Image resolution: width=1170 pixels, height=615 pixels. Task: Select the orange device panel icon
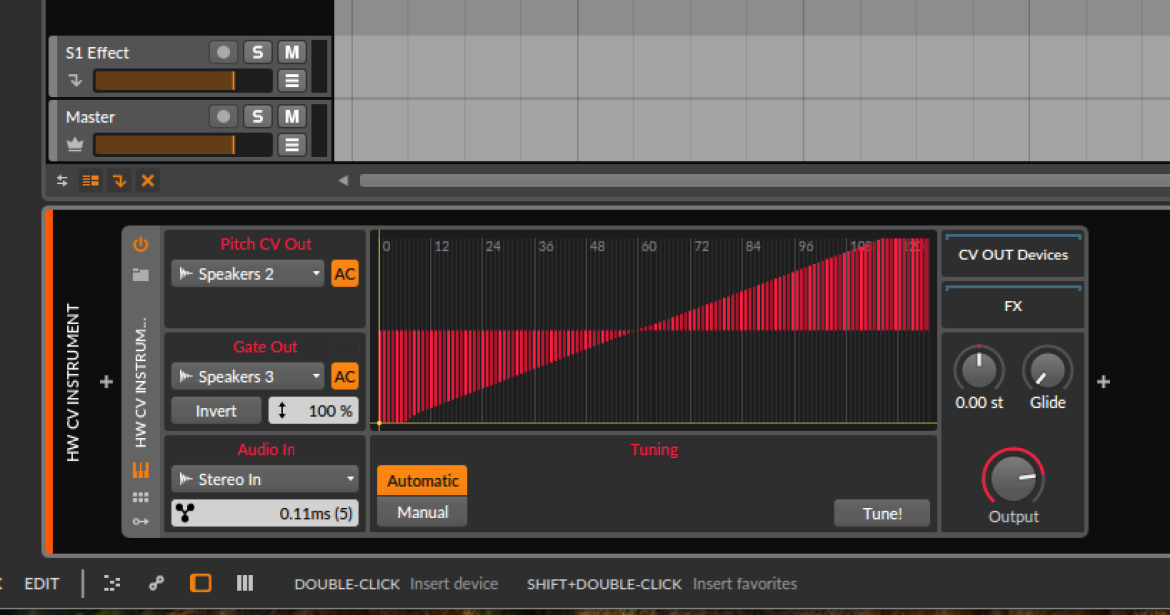pos(201,583)
